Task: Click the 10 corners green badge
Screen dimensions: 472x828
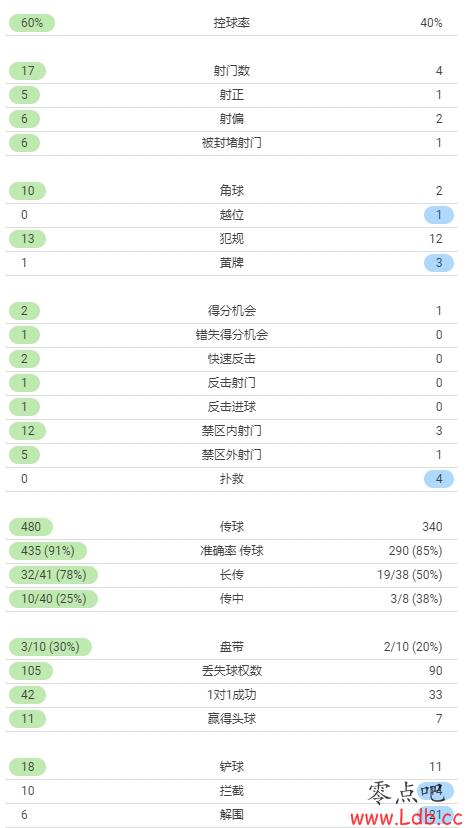Action: pos(27,191)
